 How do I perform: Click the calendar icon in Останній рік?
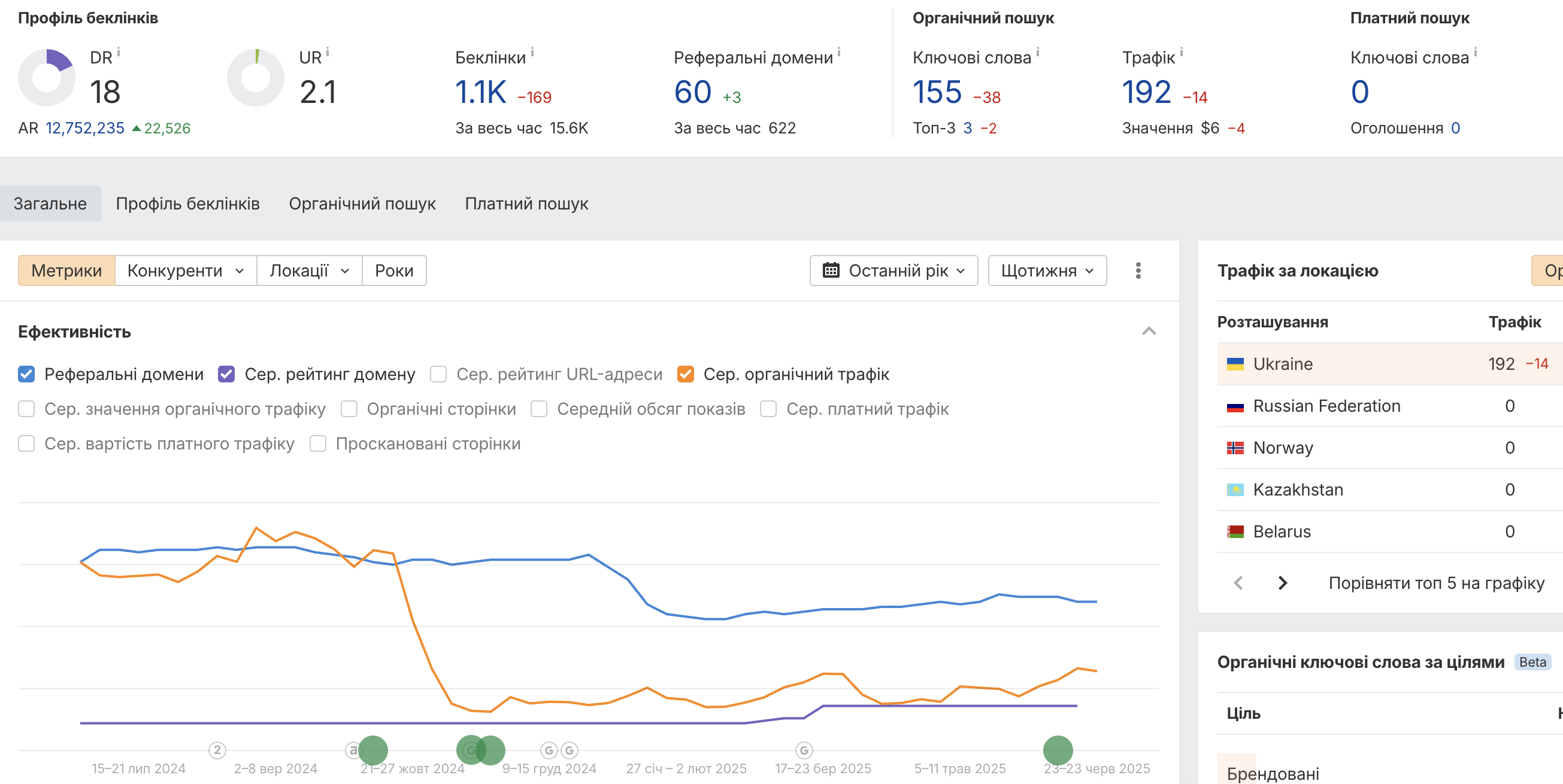(x=831, y=271)
